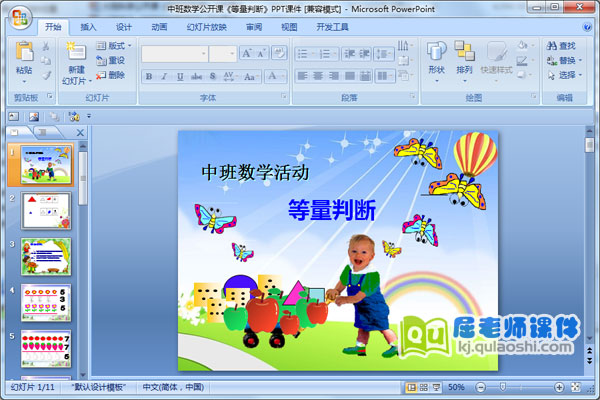Toggle Align Text Left
Viewport: 600px width, 400px height.
pyautogui.click(x=302, y=76)
